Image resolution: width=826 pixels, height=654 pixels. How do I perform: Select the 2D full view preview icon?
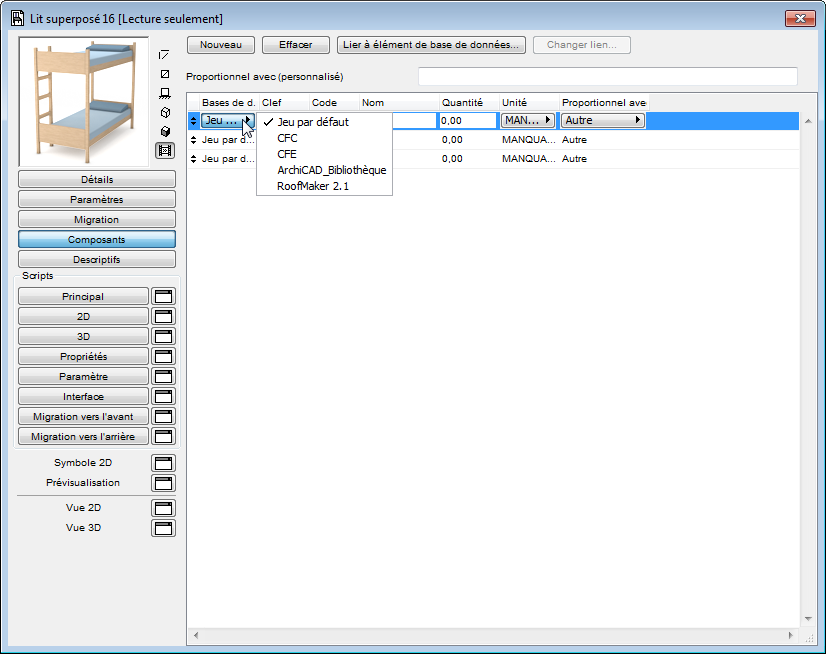coord(164,74)
